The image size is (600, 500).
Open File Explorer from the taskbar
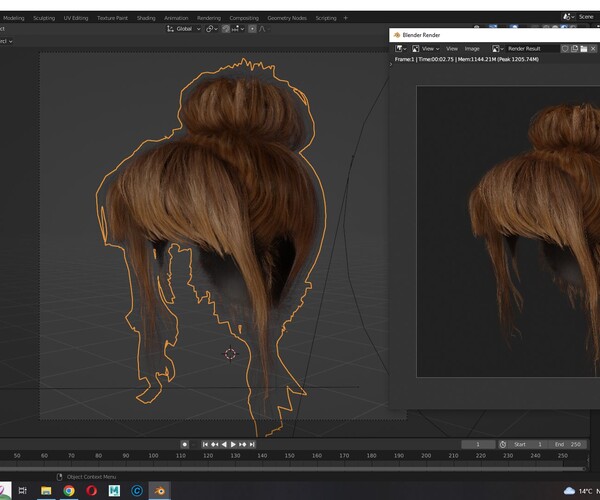46,490
